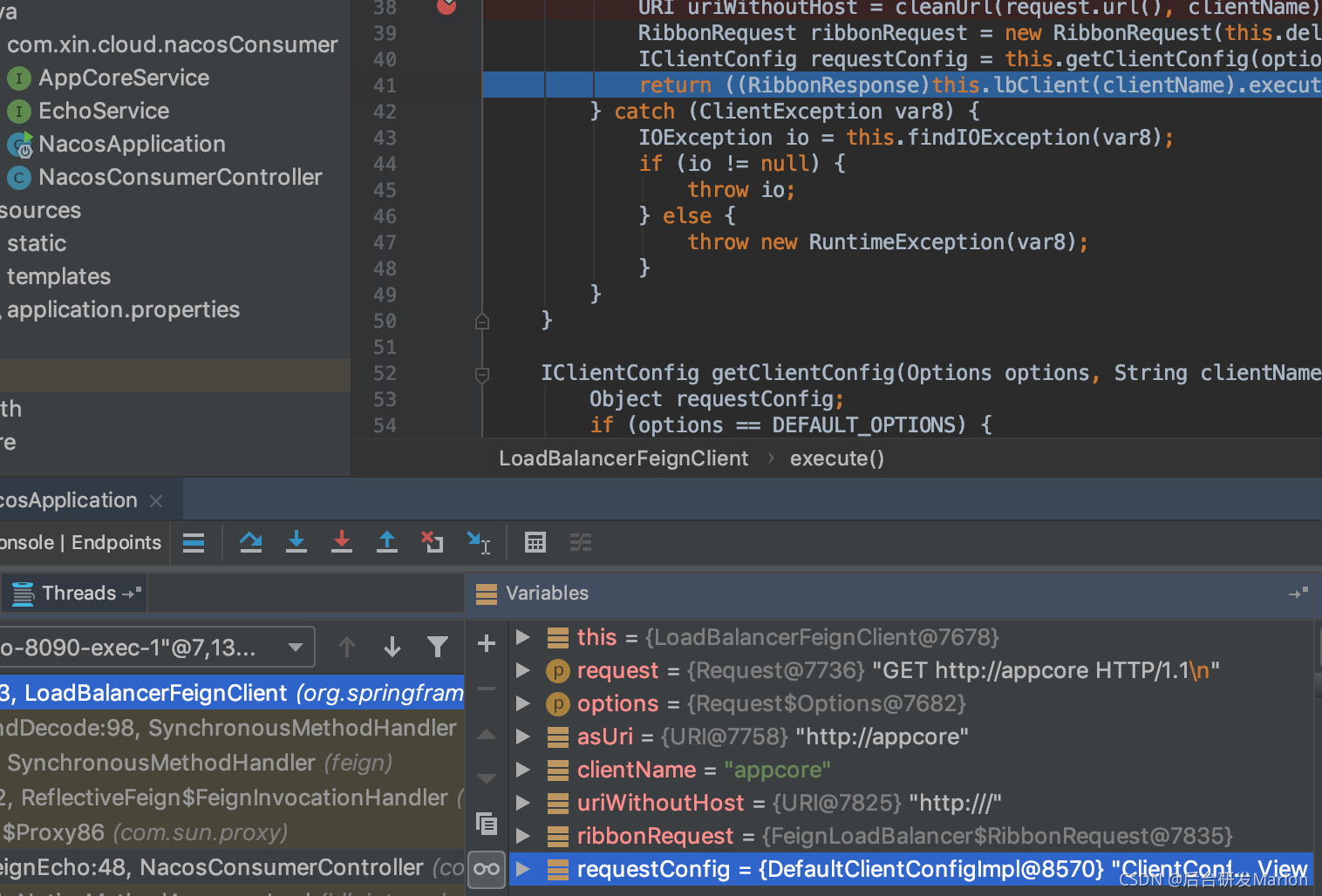The height and width of the screenshot is (896, 1322).
Task: Click the previous frame up arrow
Action: [x=347, y=647]
